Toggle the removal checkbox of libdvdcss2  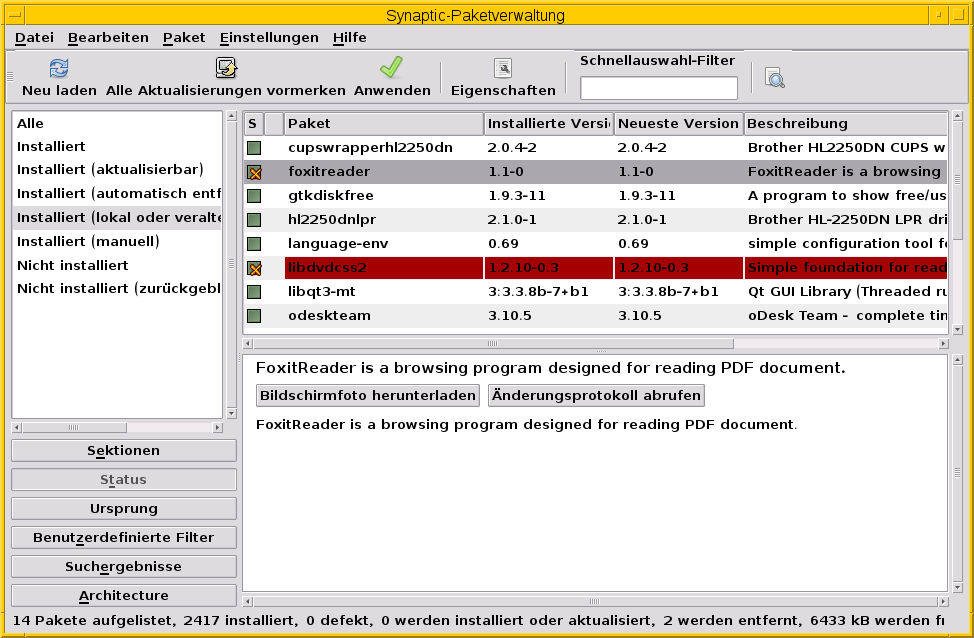(253, 267)
